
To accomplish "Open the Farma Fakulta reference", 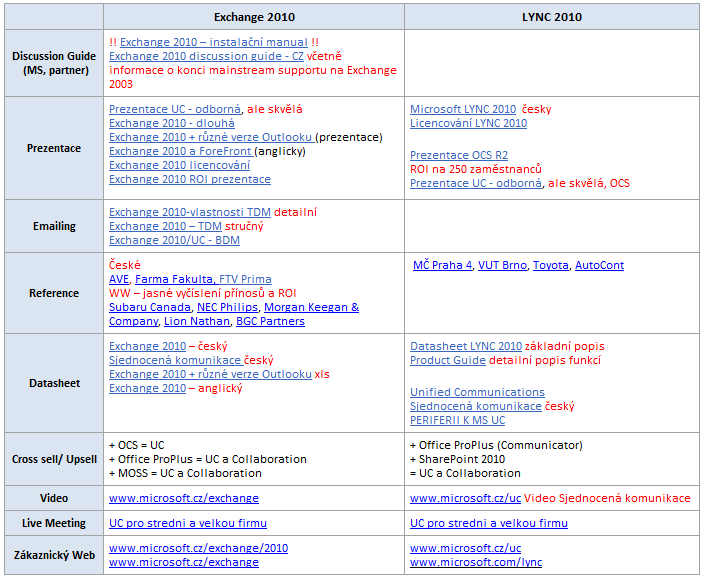I will point(174,279).
